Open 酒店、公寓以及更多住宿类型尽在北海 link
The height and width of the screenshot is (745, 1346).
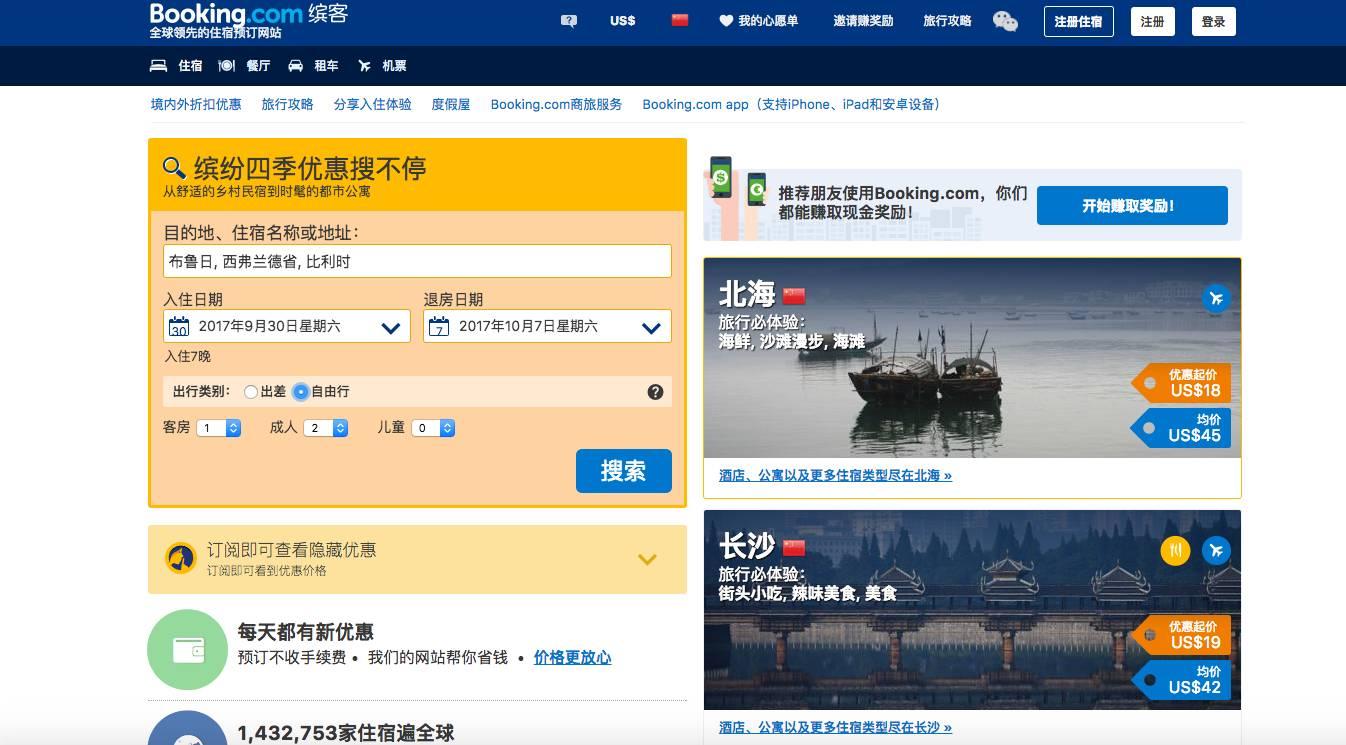point(835,476)
